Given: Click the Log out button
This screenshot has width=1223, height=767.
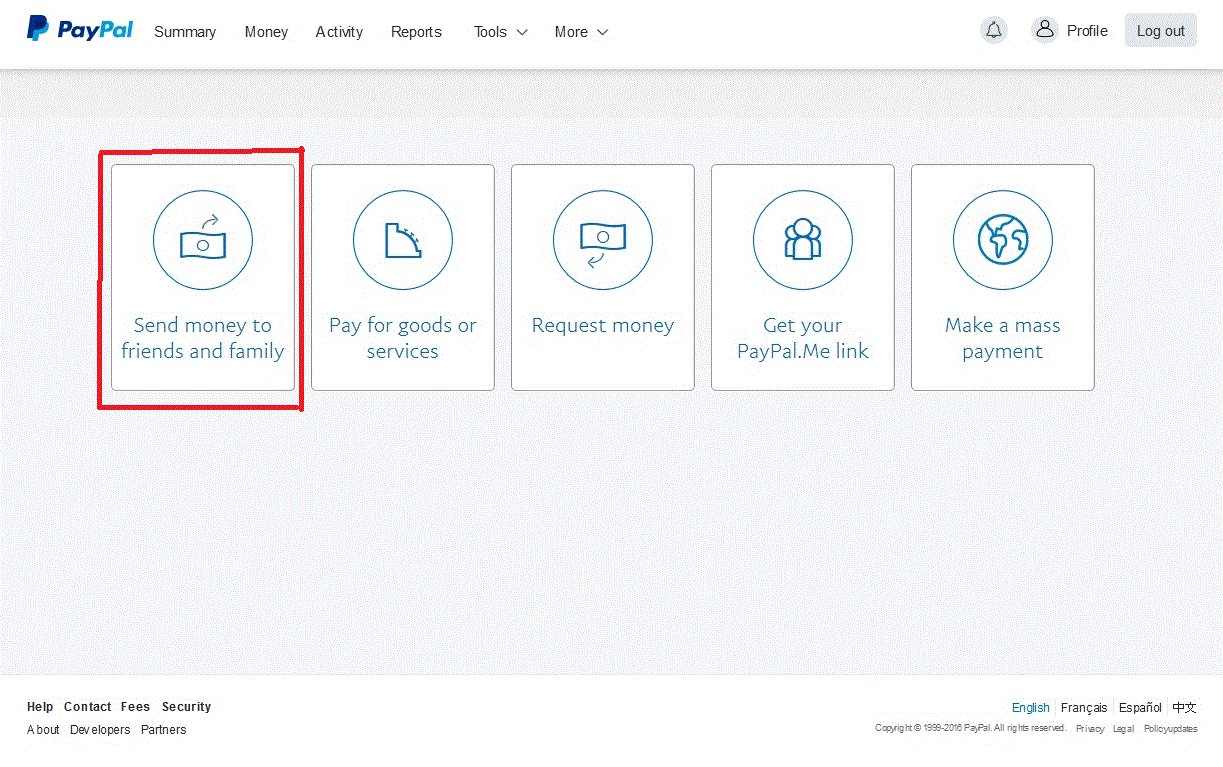Looking at the screenshot, I should (x=1161, y=31).
